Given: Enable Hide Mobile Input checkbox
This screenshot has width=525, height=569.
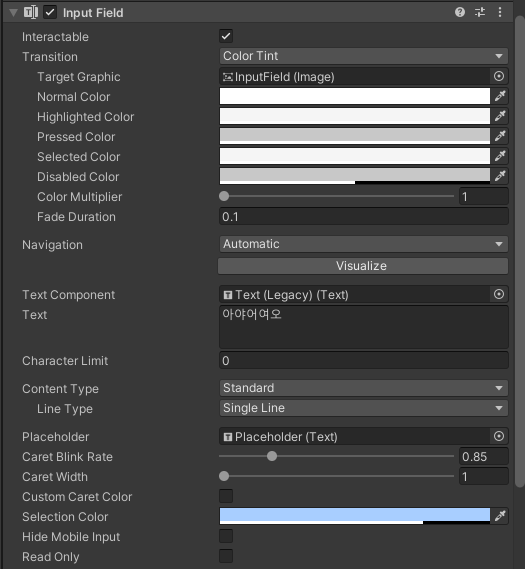Looking at the screenshot, I should 226,536.
